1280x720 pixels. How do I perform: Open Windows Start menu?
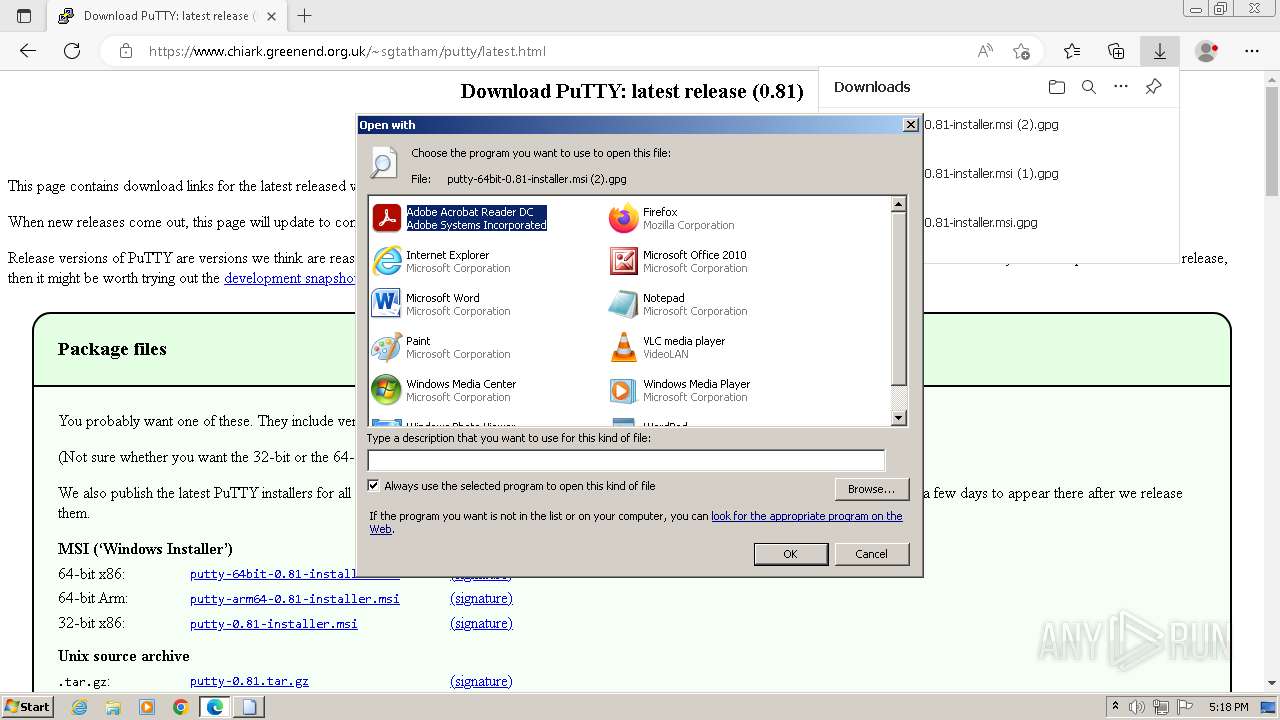pyautogui.click(x=27, y=706)
